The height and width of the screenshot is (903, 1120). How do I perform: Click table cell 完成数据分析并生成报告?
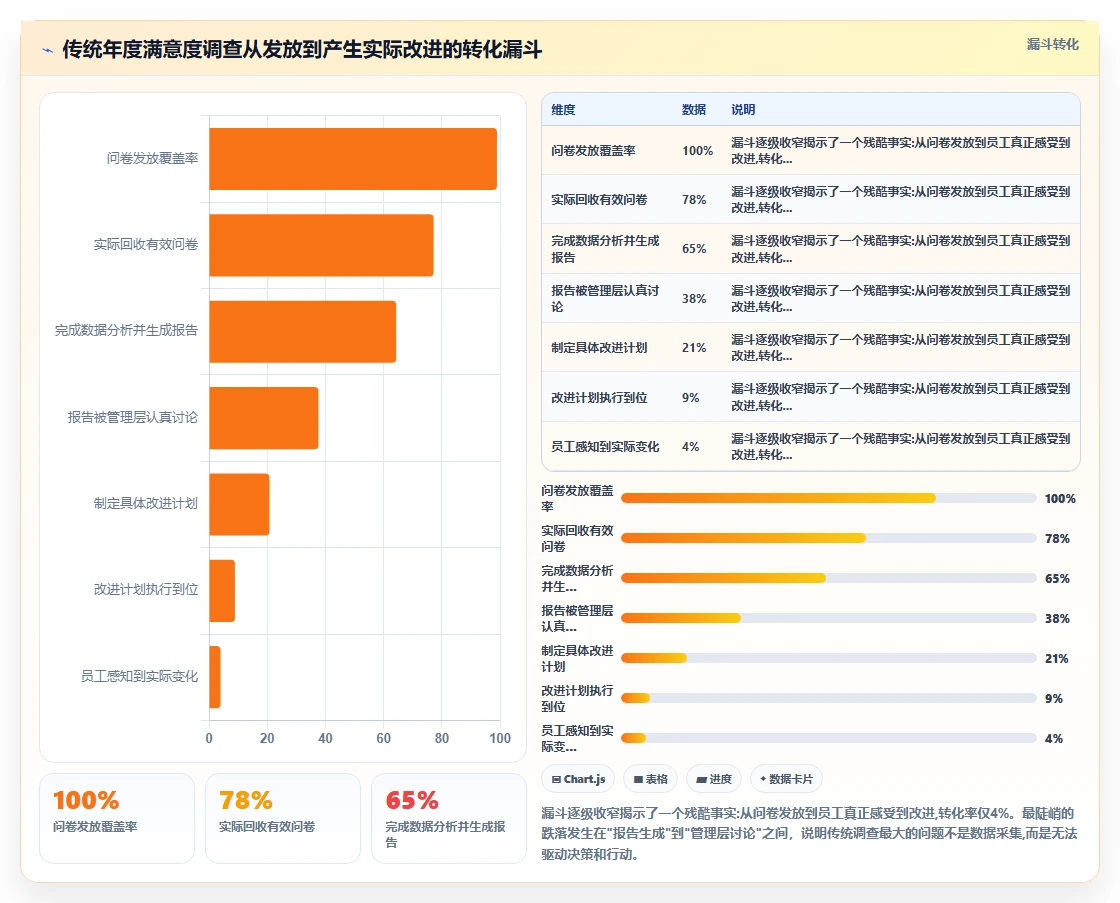[x=605, y=249]
